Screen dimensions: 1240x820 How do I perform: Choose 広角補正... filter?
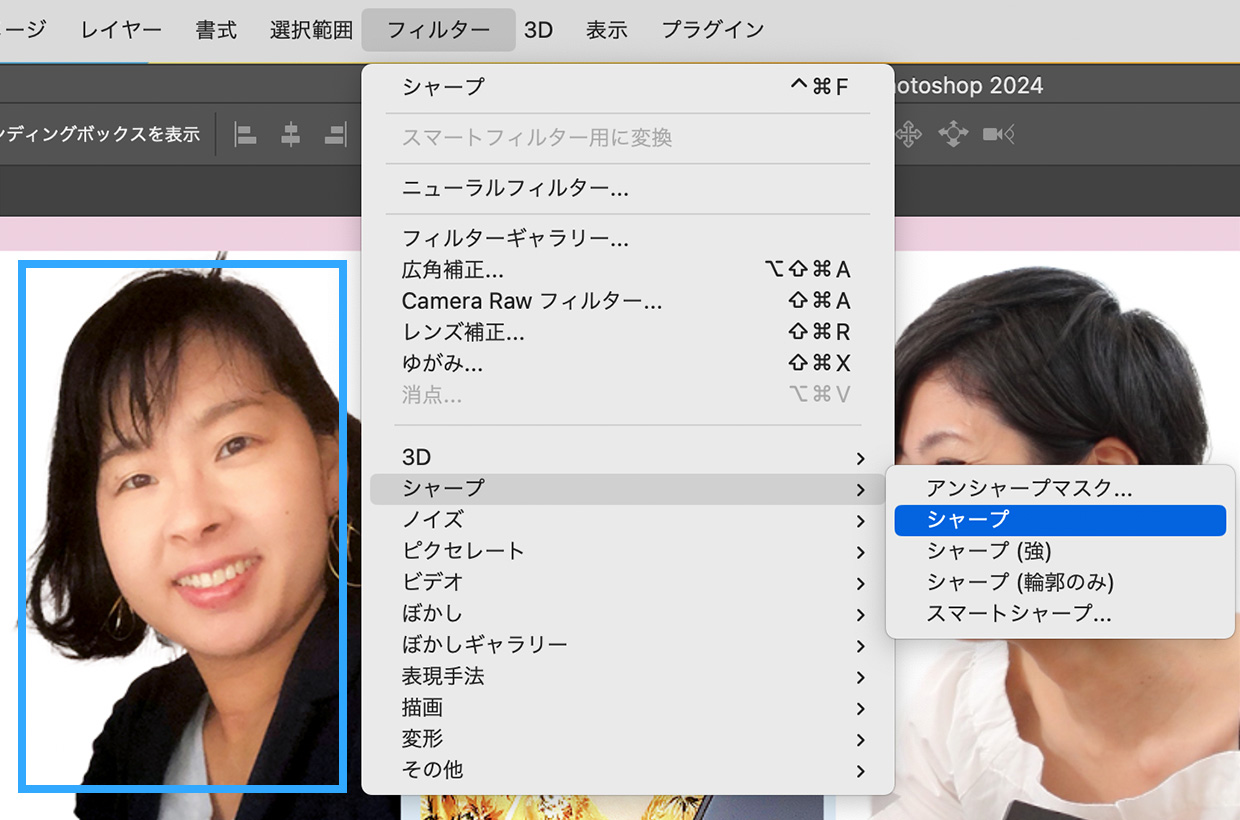pyautogui.click(x=627, y=270)
